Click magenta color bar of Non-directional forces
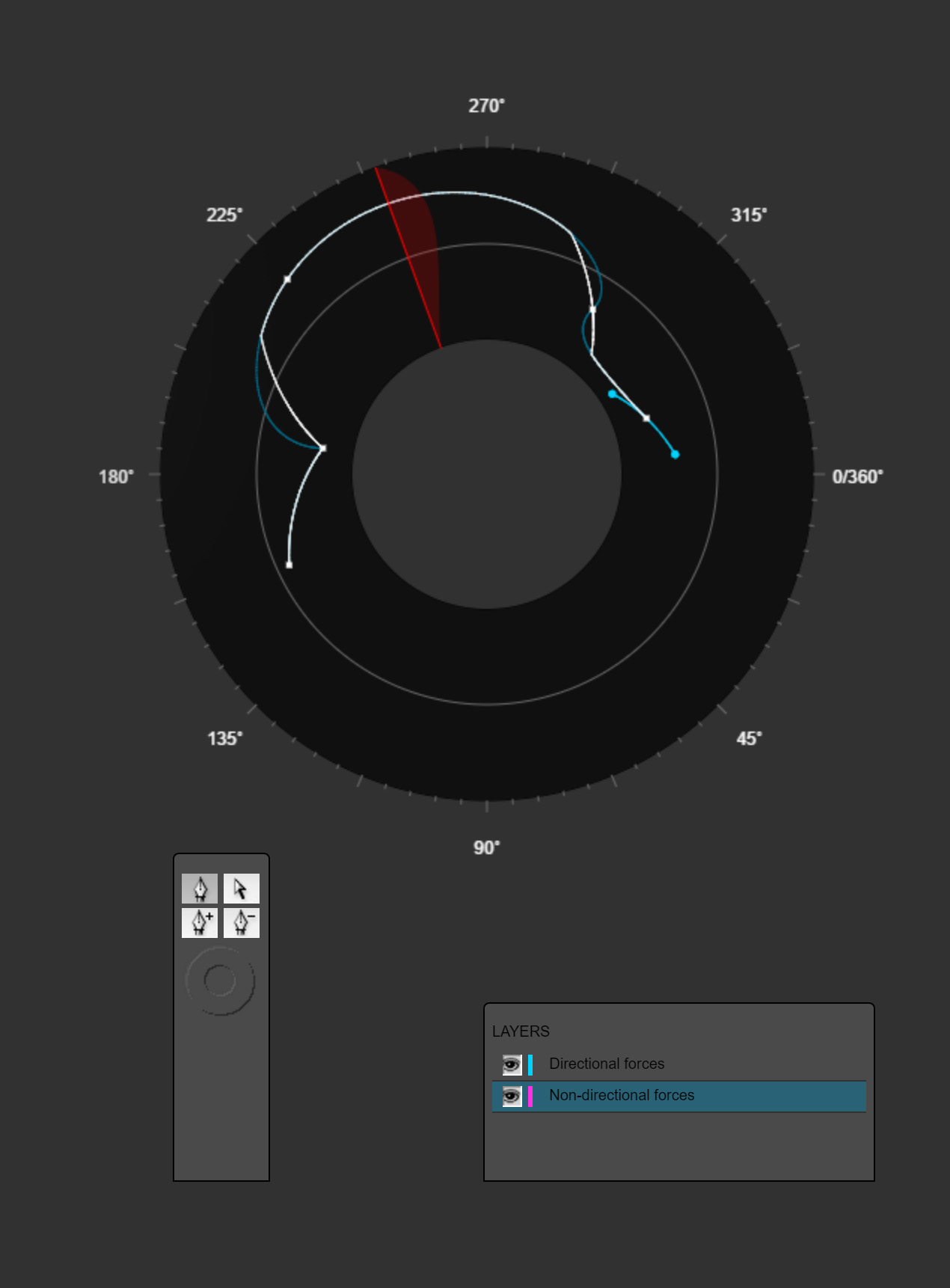950x1288 pixels. [530, 1096]
